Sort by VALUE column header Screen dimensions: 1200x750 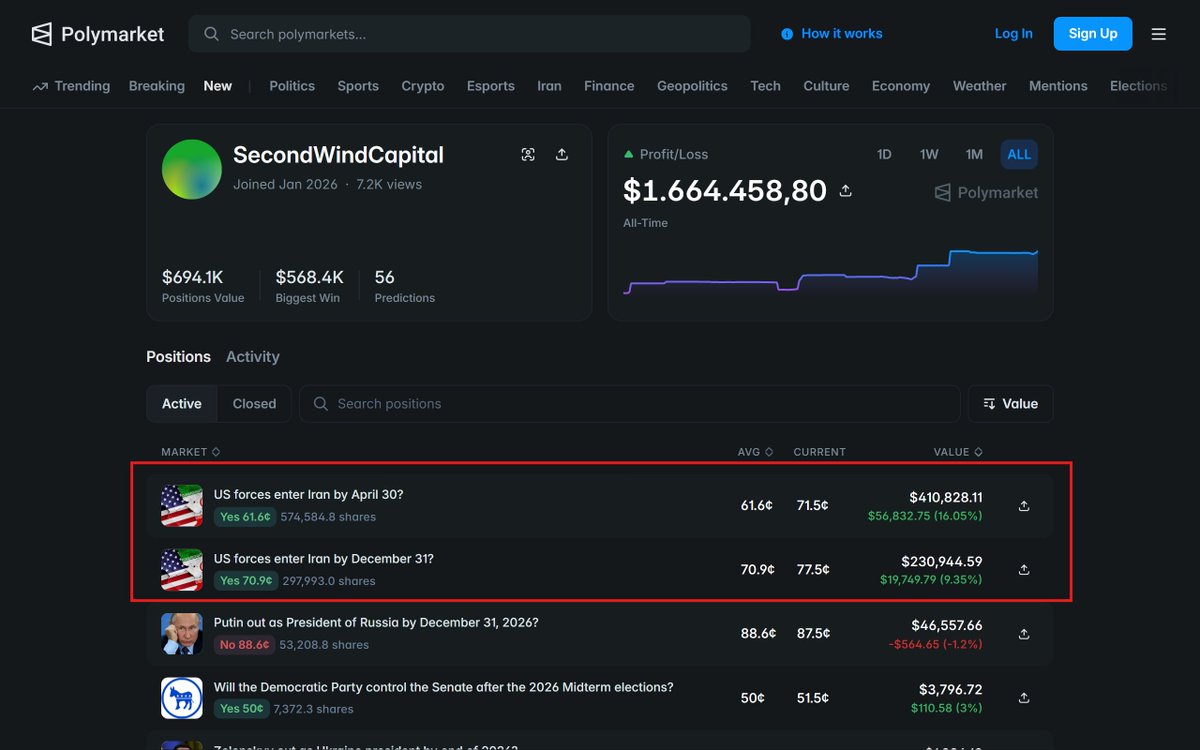(x=958, y=452)
